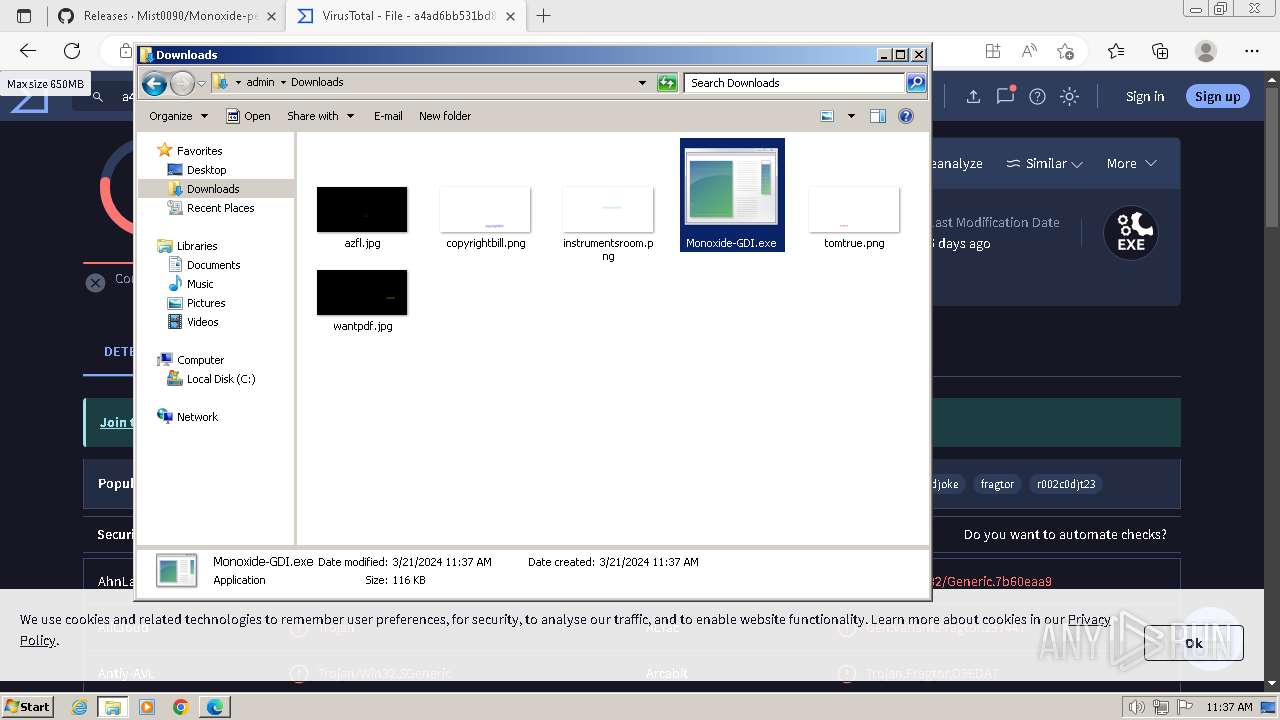The image size is (1280, 720).
Task: Click the Windows Start button
Action: [x=27, y=706]
